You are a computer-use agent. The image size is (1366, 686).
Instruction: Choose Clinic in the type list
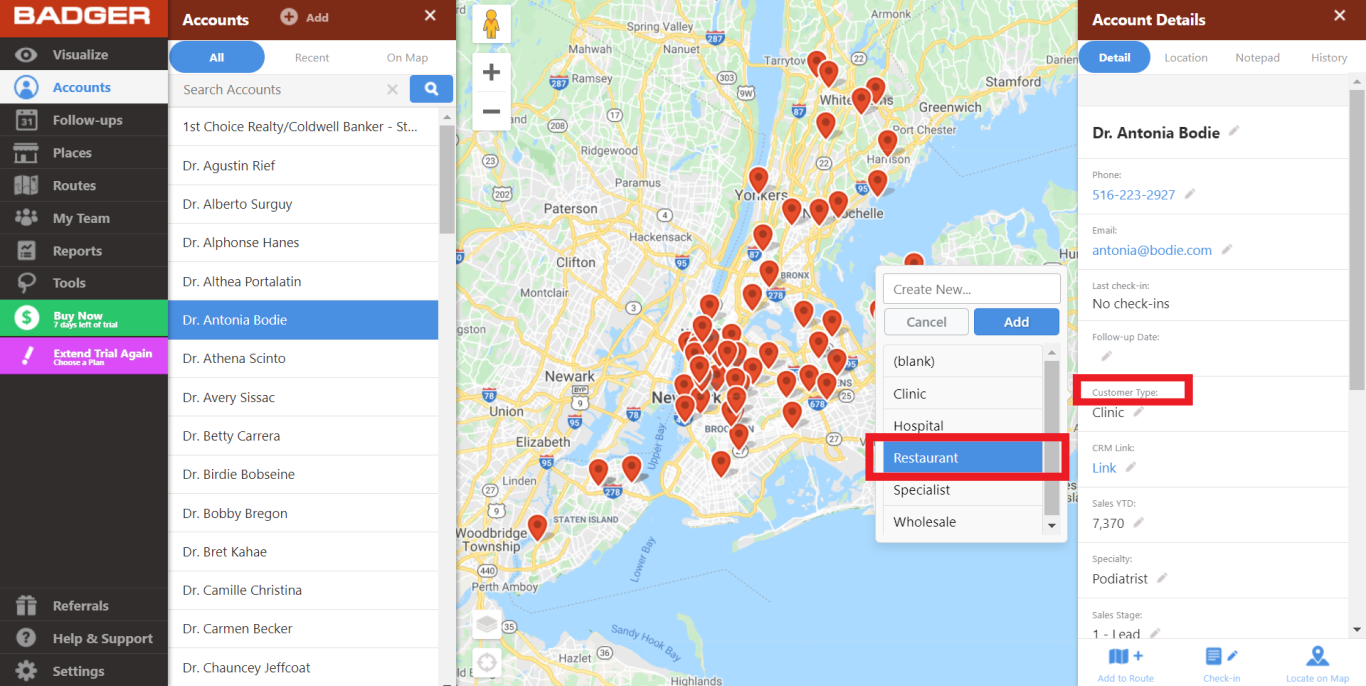coord(963,394)
